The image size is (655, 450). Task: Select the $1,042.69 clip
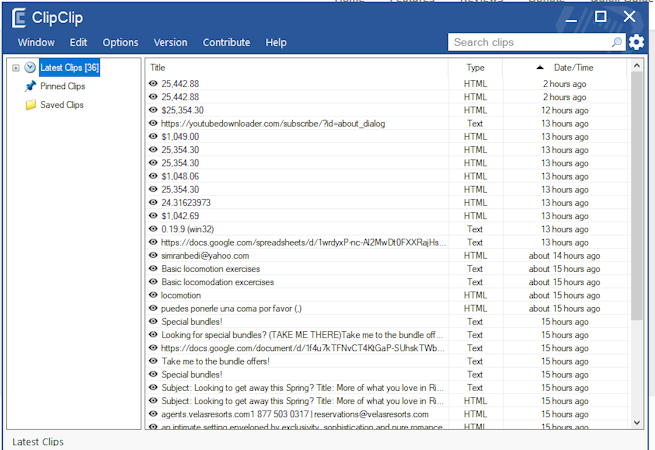(x=180, y=216)
